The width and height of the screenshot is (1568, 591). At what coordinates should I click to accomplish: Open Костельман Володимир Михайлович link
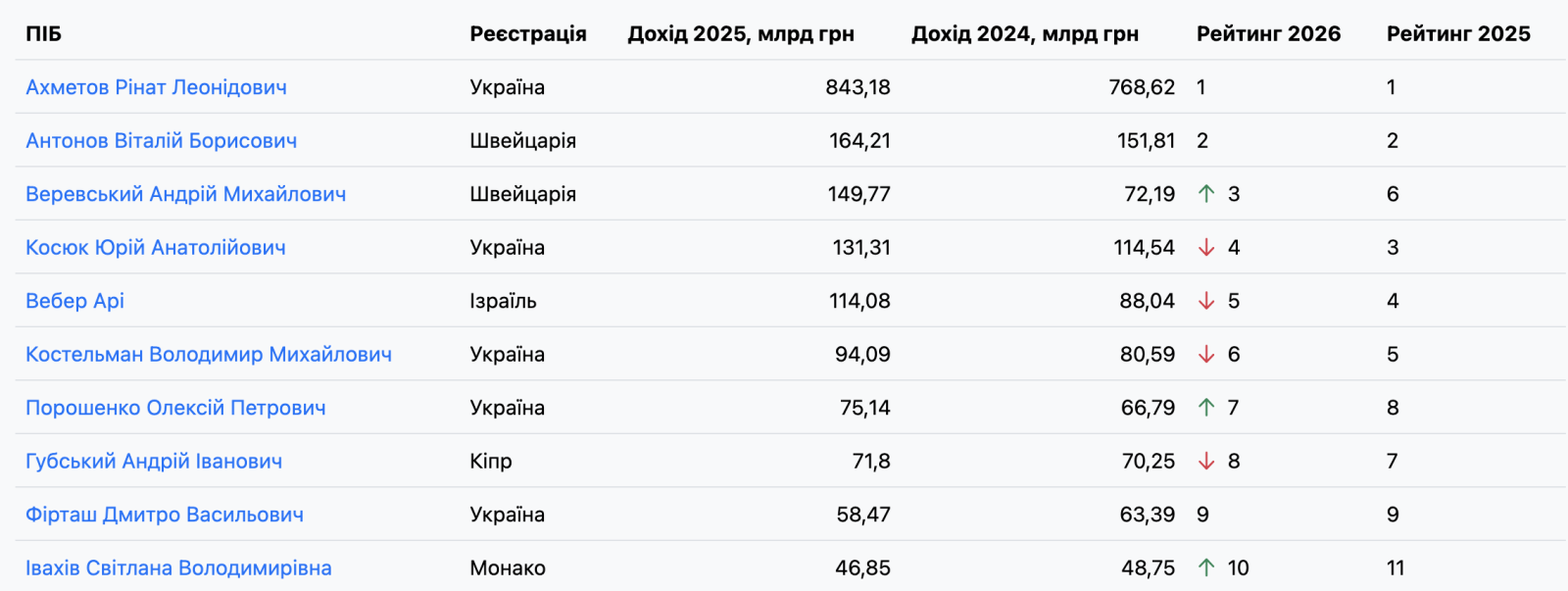[x=209, y=355]
